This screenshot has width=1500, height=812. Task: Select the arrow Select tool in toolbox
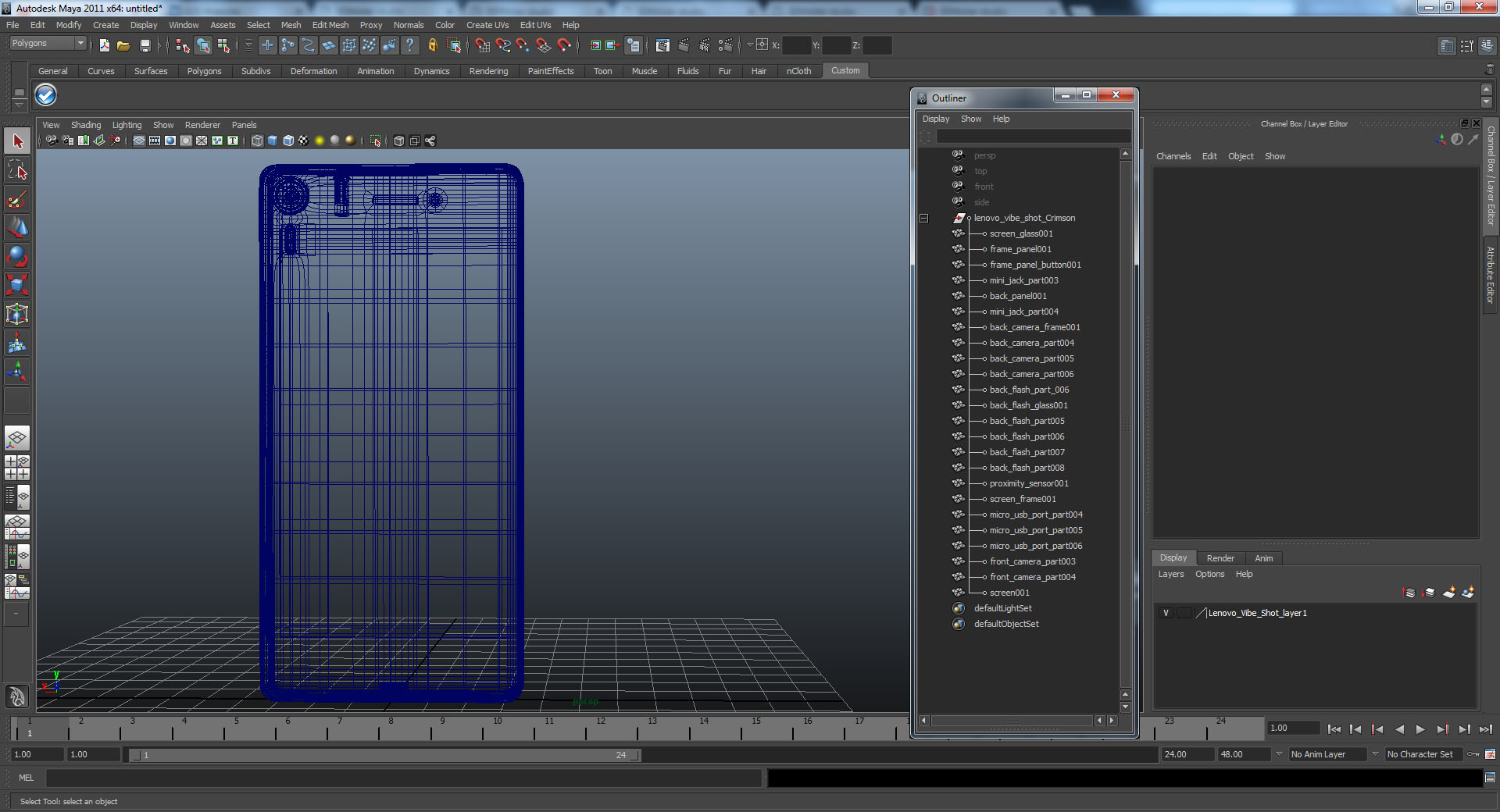pos(17,141)
